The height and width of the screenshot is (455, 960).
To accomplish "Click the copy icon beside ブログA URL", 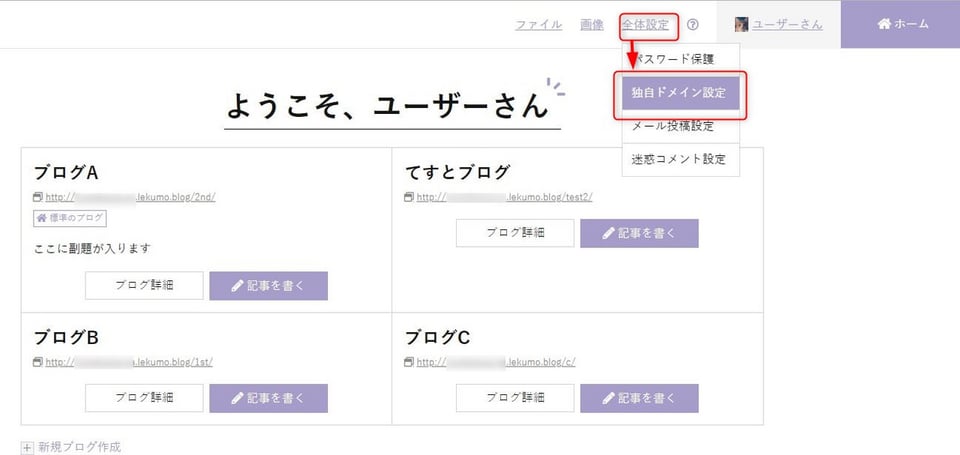I will (x=38, y=197).
